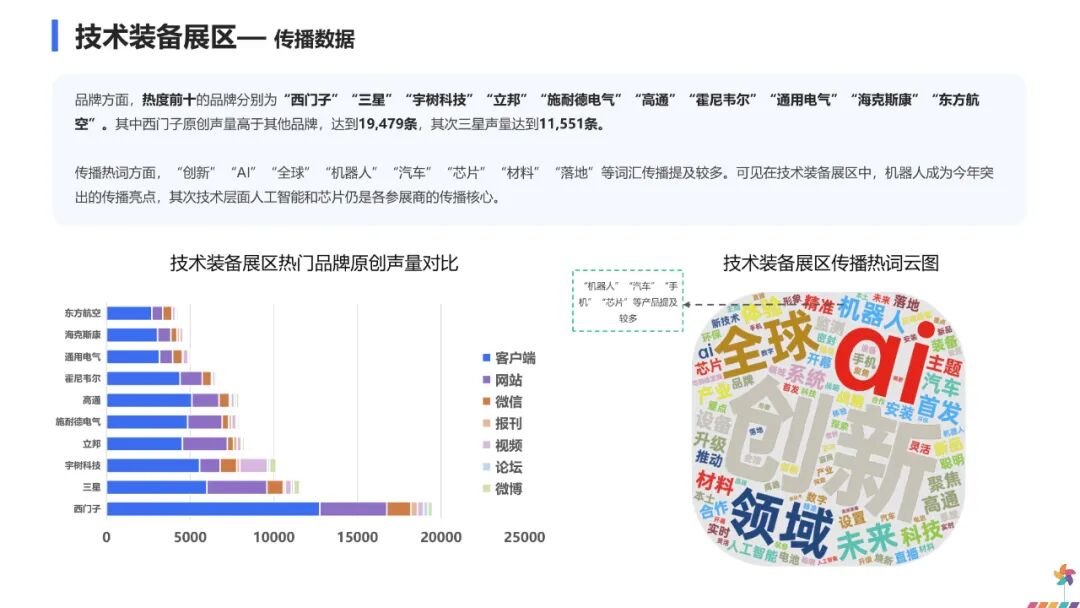1080x608 pixels.
Task: Click the bold figure 11,551条 in the paragraph
Action: point(570,125)
